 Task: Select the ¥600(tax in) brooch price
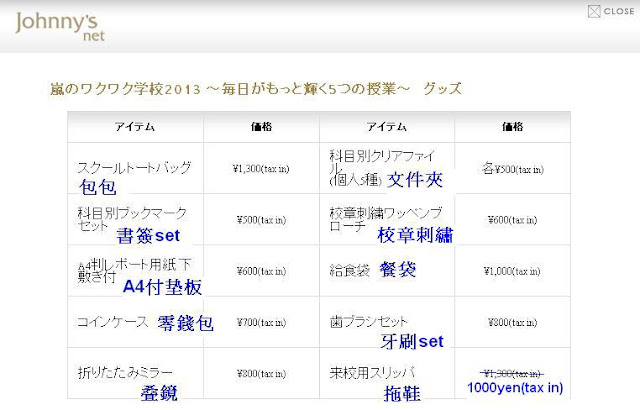[513, 220]
